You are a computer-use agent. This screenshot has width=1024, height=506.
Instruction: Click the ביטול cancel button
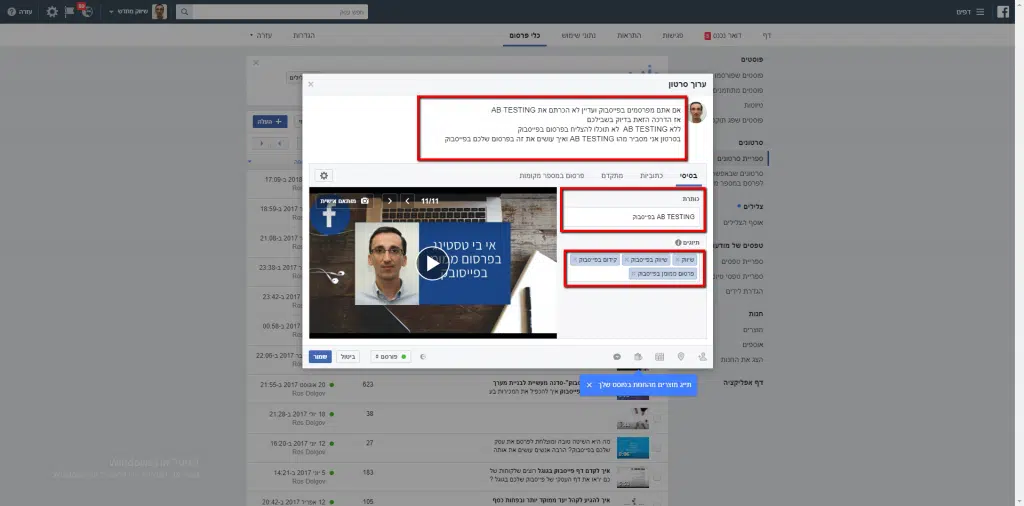click(348, 356)
